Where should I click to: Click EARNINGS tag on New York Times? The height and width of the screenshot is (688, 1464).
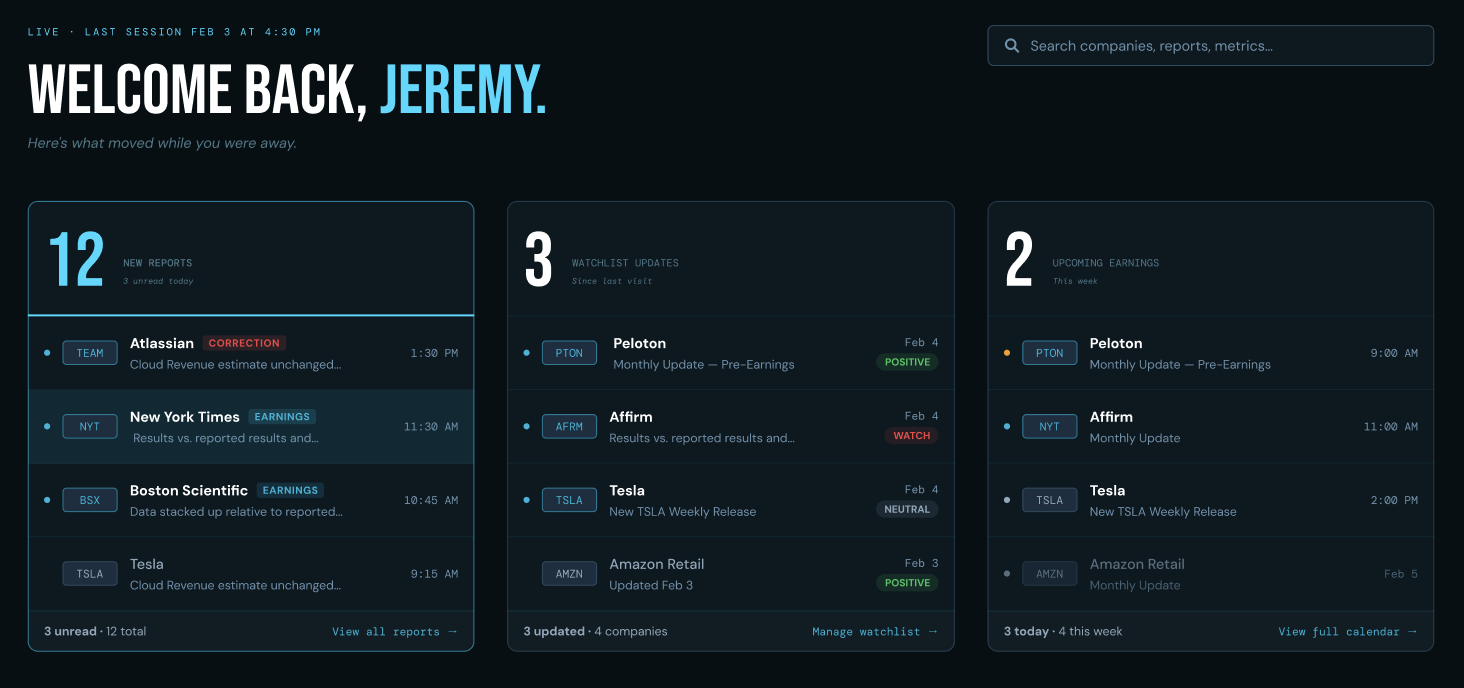tap(282, 417)
